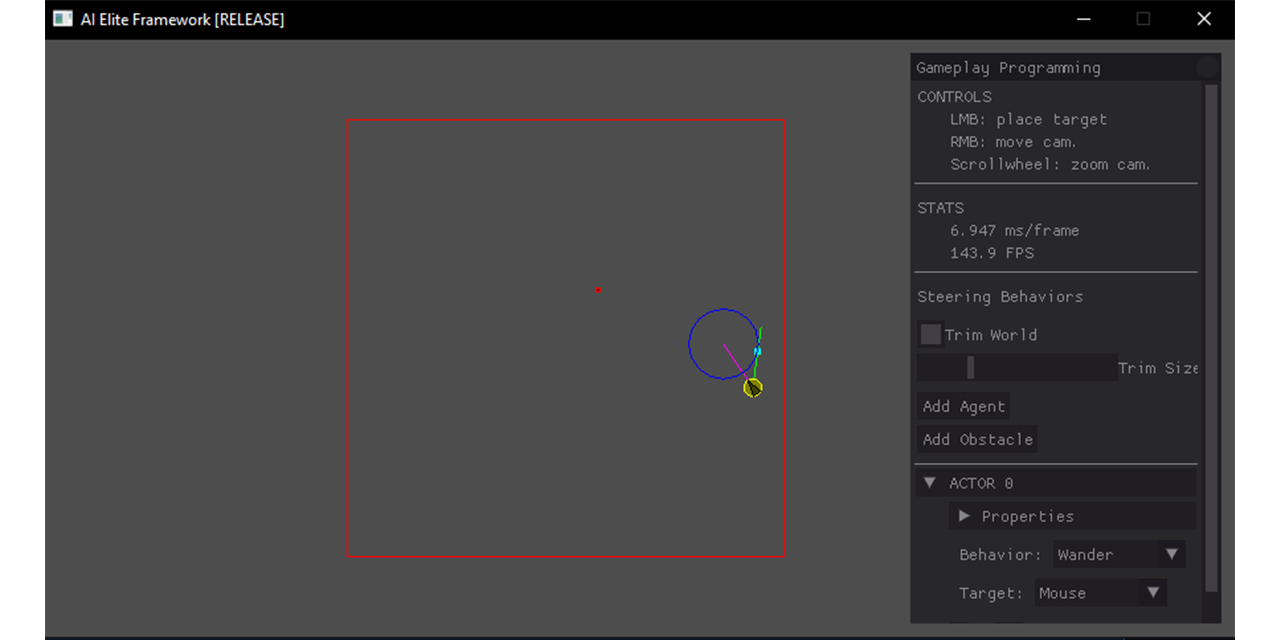Click the Add Obstacle button
The height and width of the screenshot is (640, 1280).
point(976,439)
